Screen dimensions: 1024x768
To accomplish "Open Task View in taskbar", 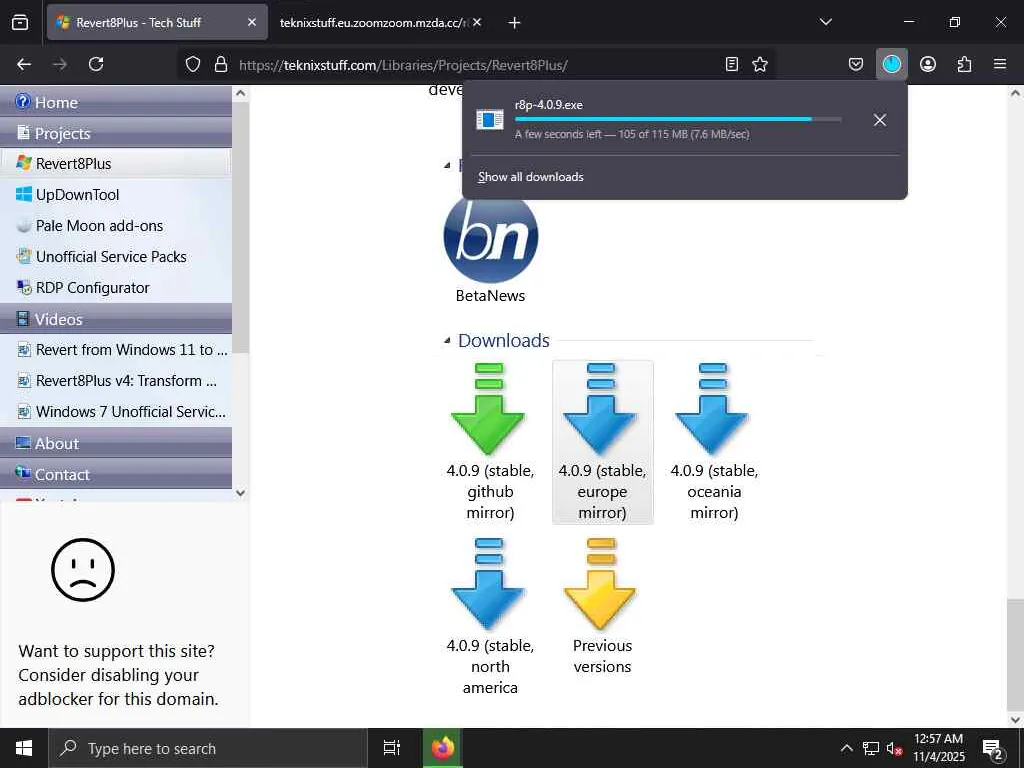I will [x=392, y=748].
